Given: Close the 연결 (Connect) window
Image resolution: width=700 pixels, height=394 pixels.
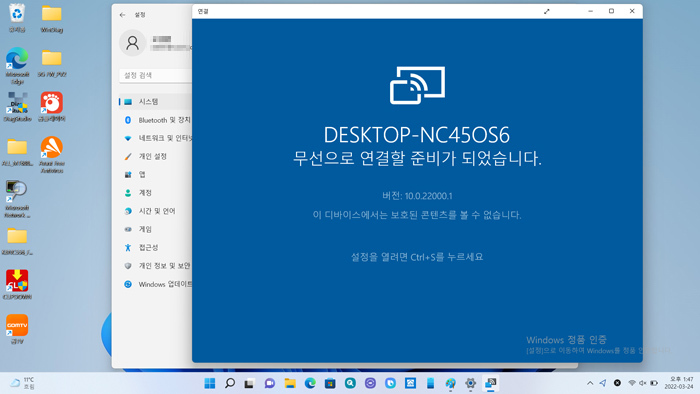Looking at the screenshot, I should pyautogui.click(x=632, y=11).
